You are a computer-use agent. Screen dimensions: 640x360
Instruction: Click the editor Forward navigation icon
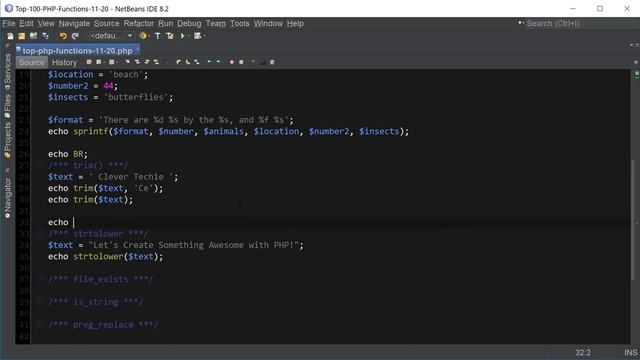tap(111, 62)
